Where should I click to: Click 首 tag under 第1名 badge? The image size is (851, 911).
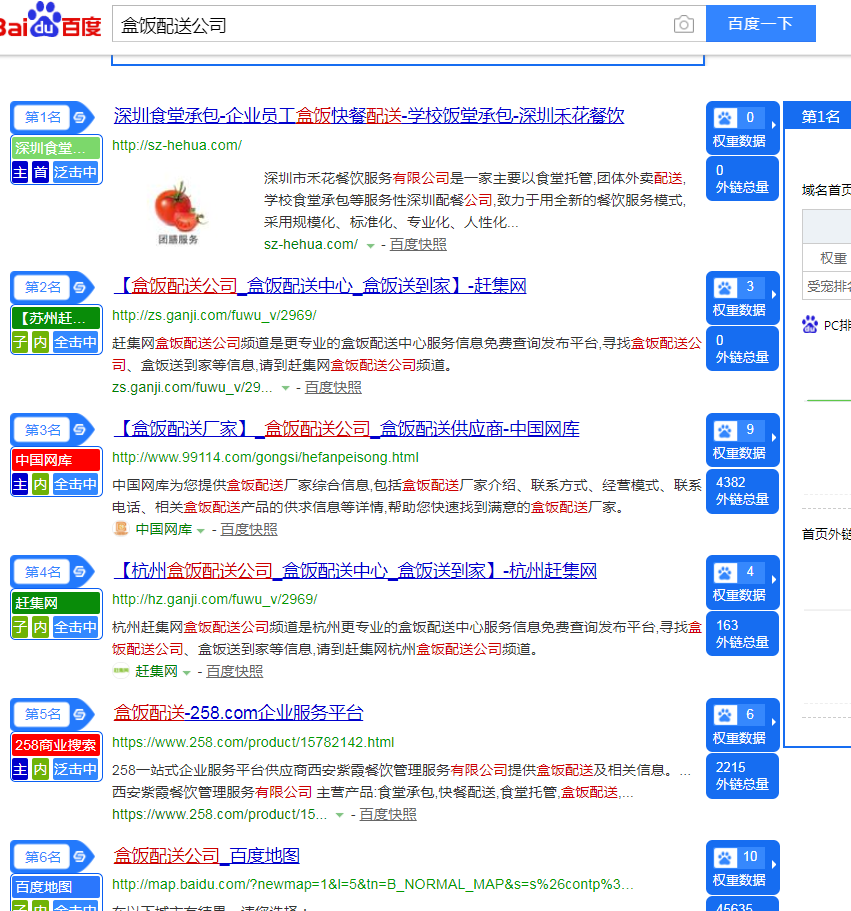(40, 173)
